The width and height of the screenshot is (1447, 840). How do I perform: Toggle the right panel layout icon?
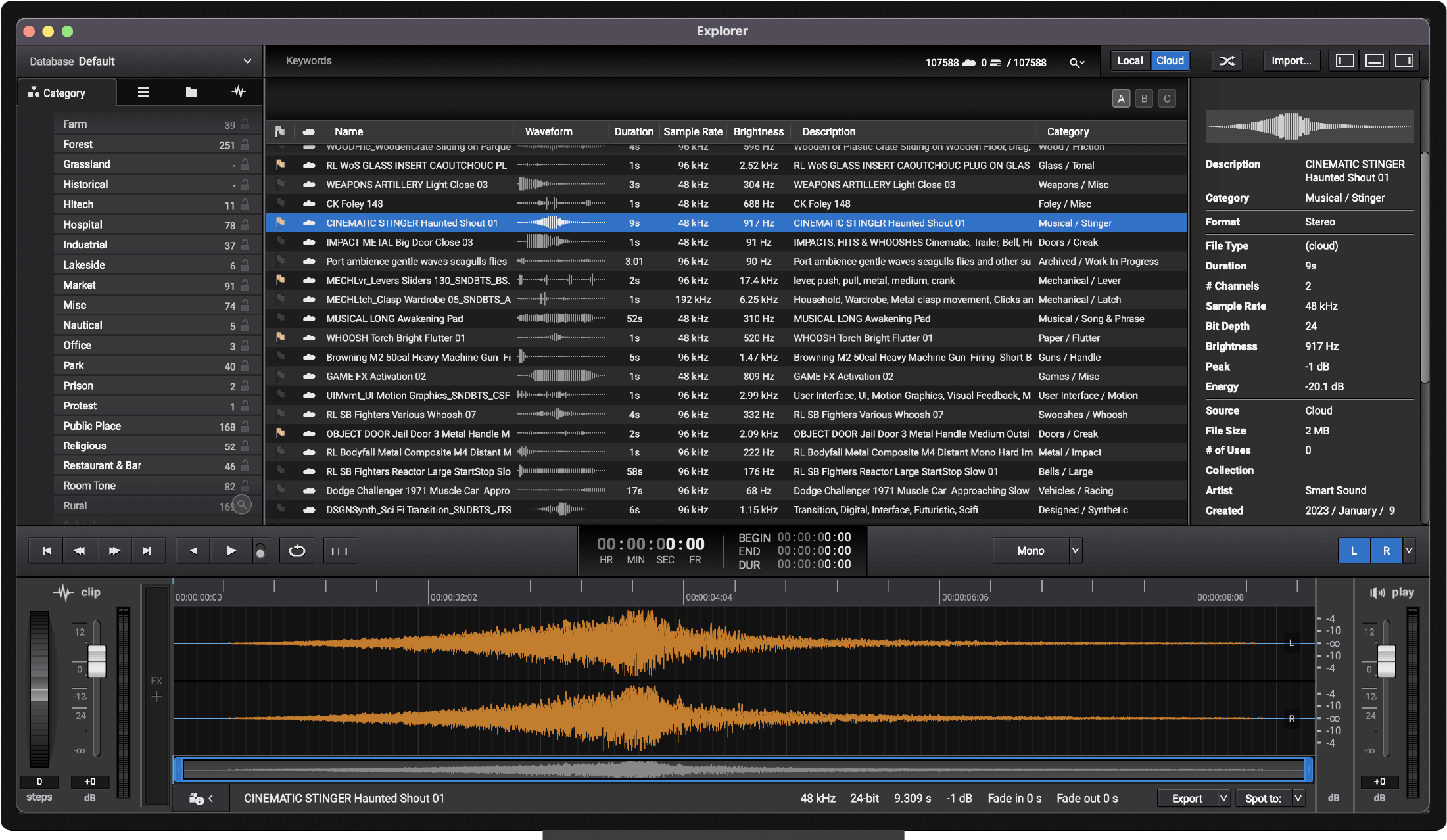pos(1404,61)
